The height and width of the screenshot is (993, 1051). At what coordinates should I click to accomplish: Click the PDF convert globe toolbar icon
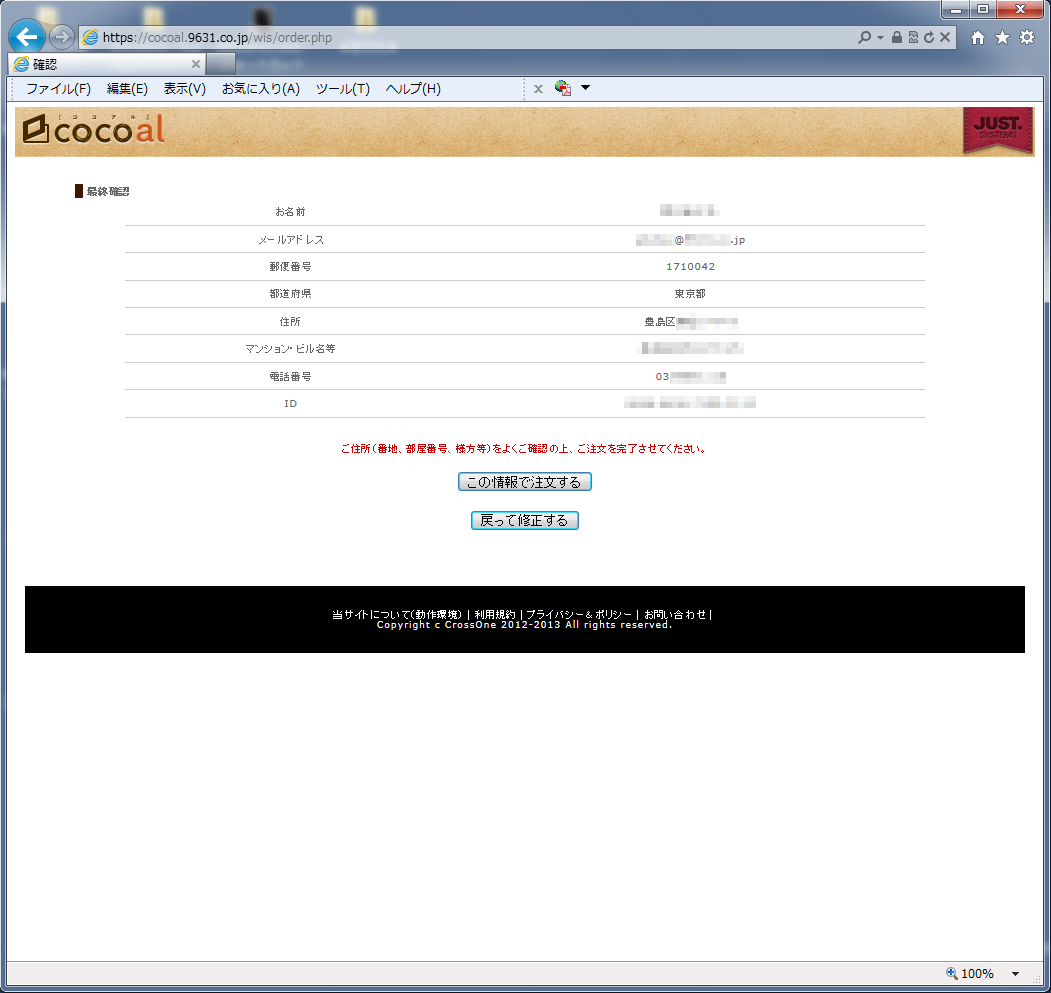[563, 89]
